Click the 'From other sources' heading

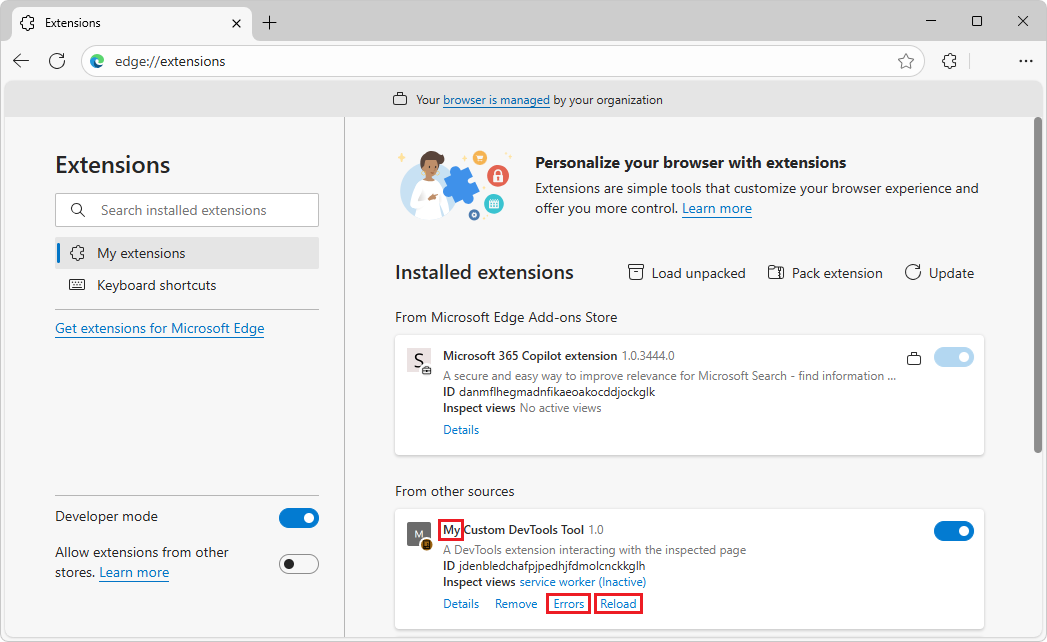455,491
